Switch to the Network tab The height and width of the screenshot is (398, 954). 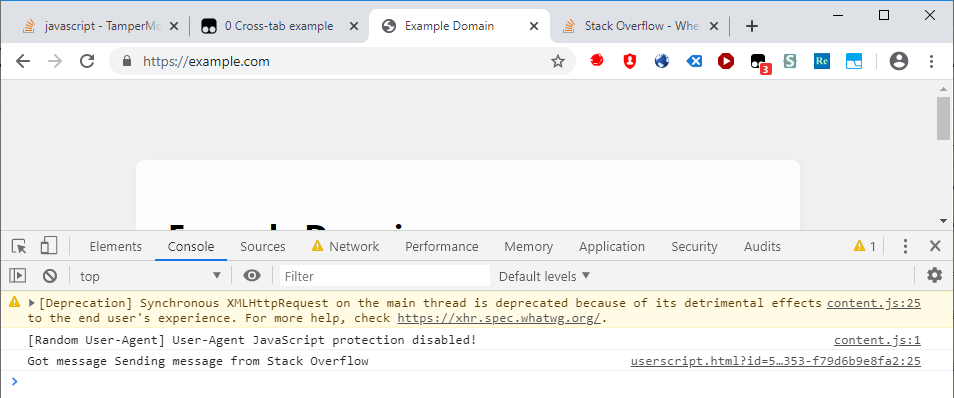pyautogui.click(x=345, y=246)
